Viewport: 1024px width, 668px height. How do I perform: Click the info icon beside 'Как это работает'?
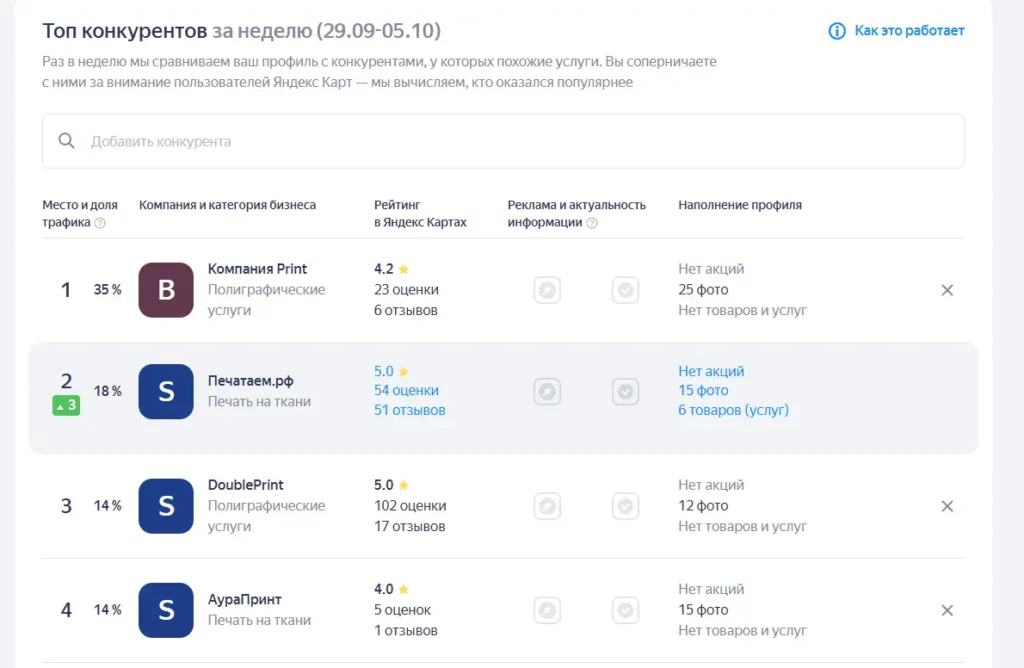(x=837, y=31)
